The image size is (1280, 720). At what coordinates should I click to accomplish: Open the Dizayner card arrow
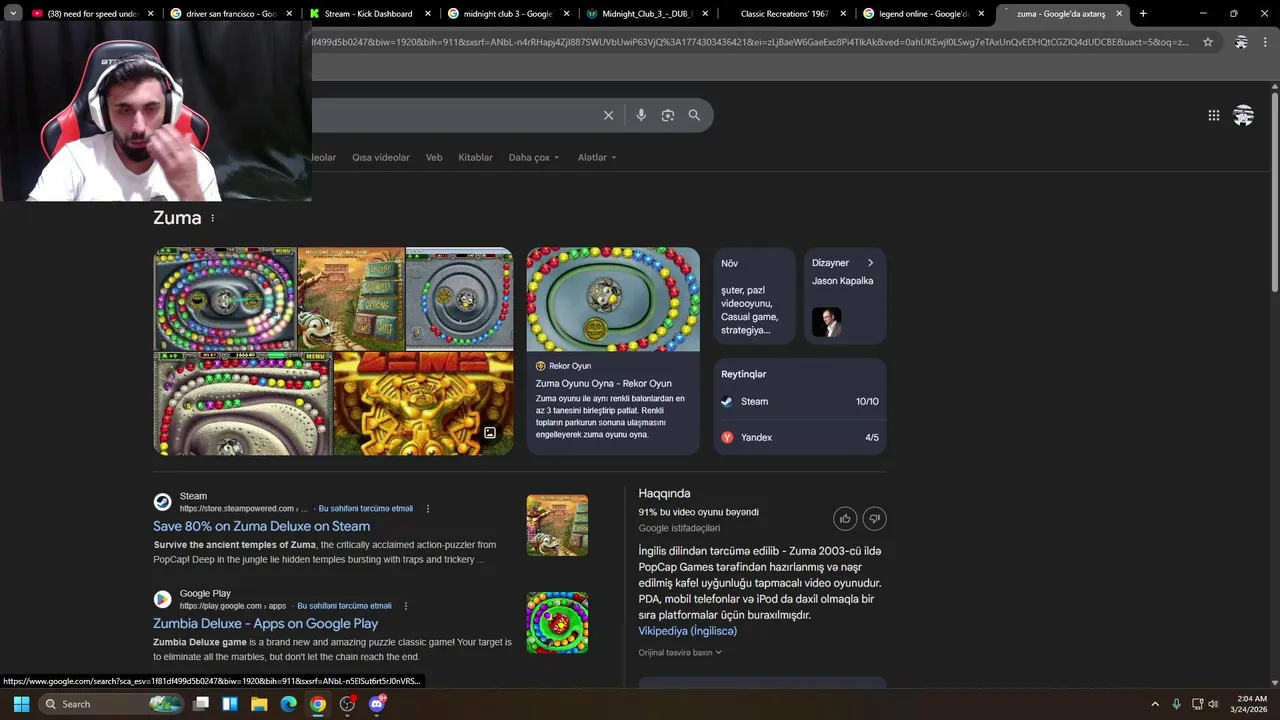870,263
